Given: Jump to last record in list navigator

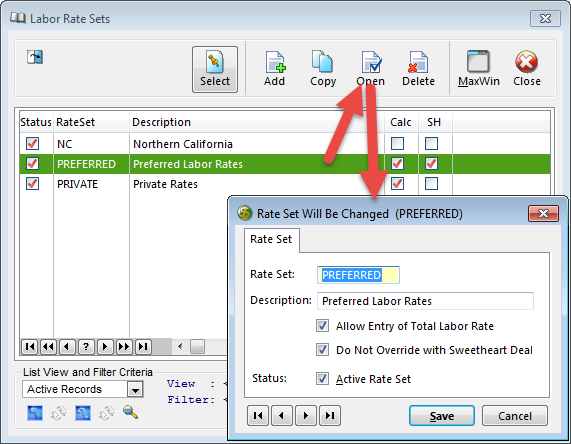Looking at the screenshot, I should click(143, 346).
